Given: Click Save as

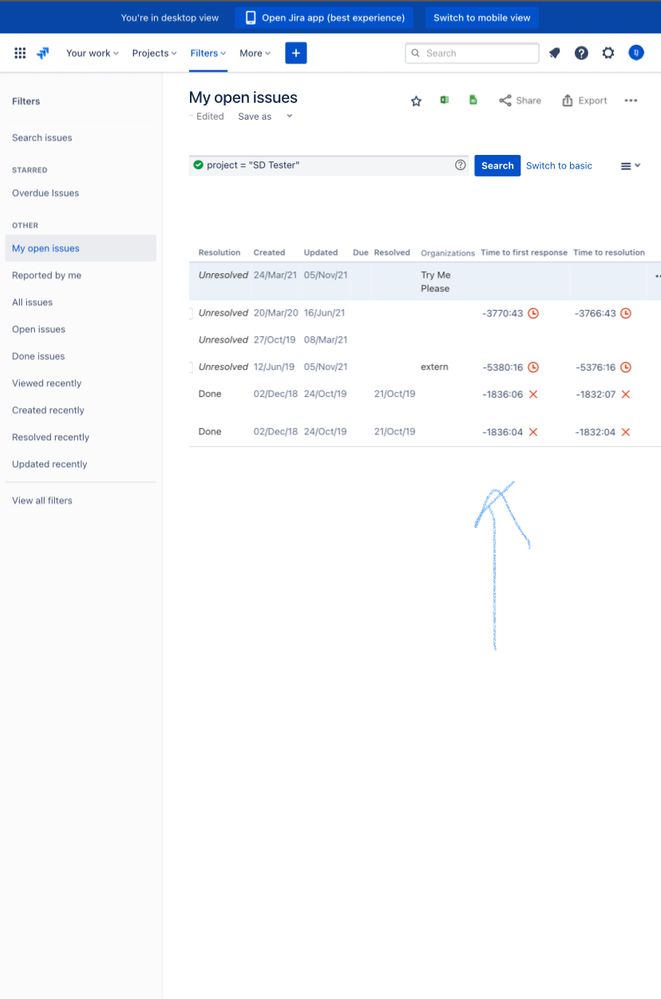Looking at the screenshot, I should [254, 117].
